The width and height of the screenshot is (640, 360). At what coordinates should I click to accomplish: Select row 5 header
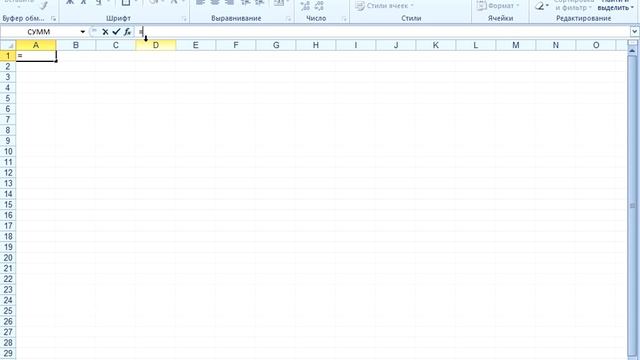click(8, 98)
